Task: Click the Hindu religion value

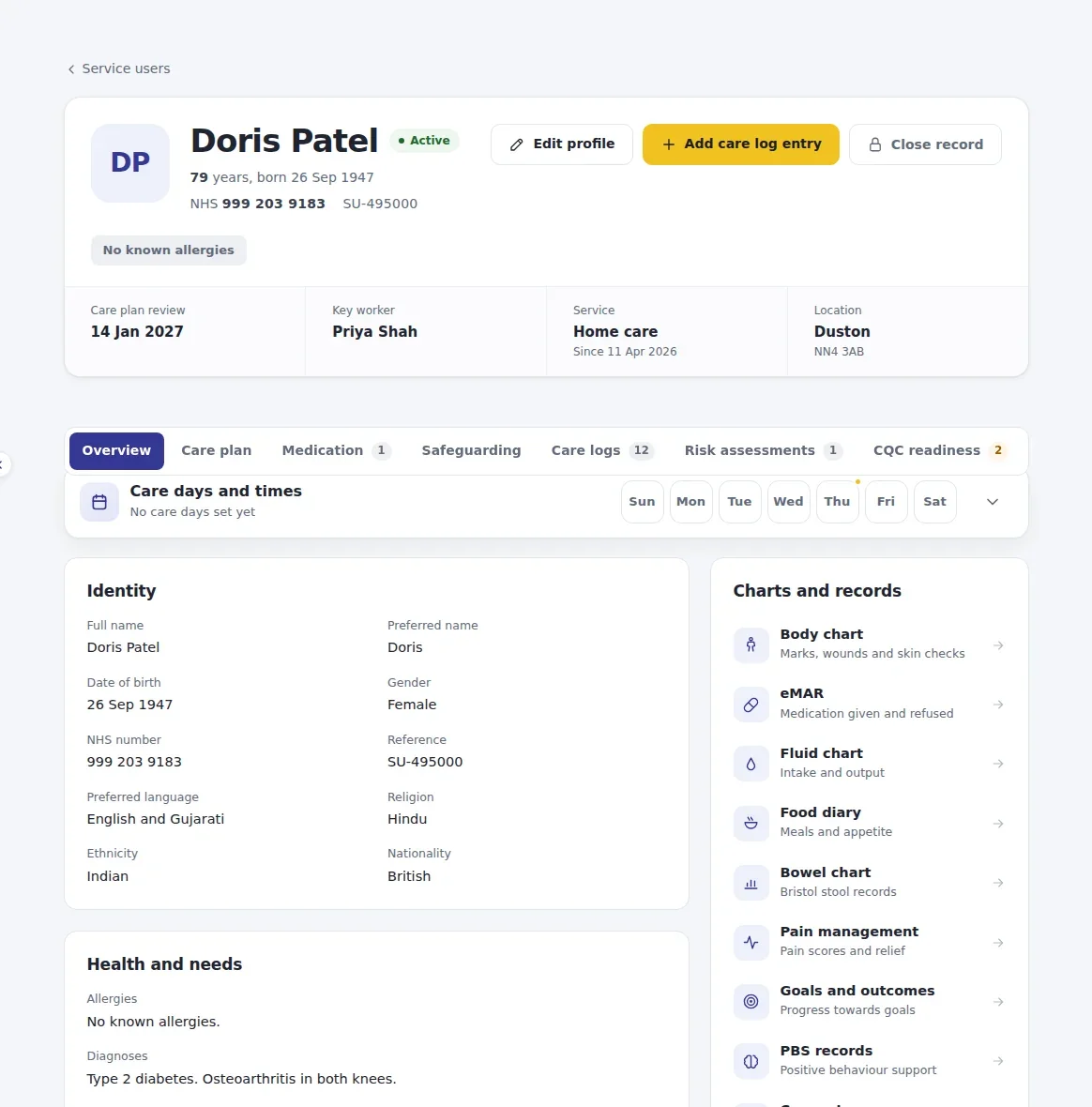Action: [x=407, y=819]
